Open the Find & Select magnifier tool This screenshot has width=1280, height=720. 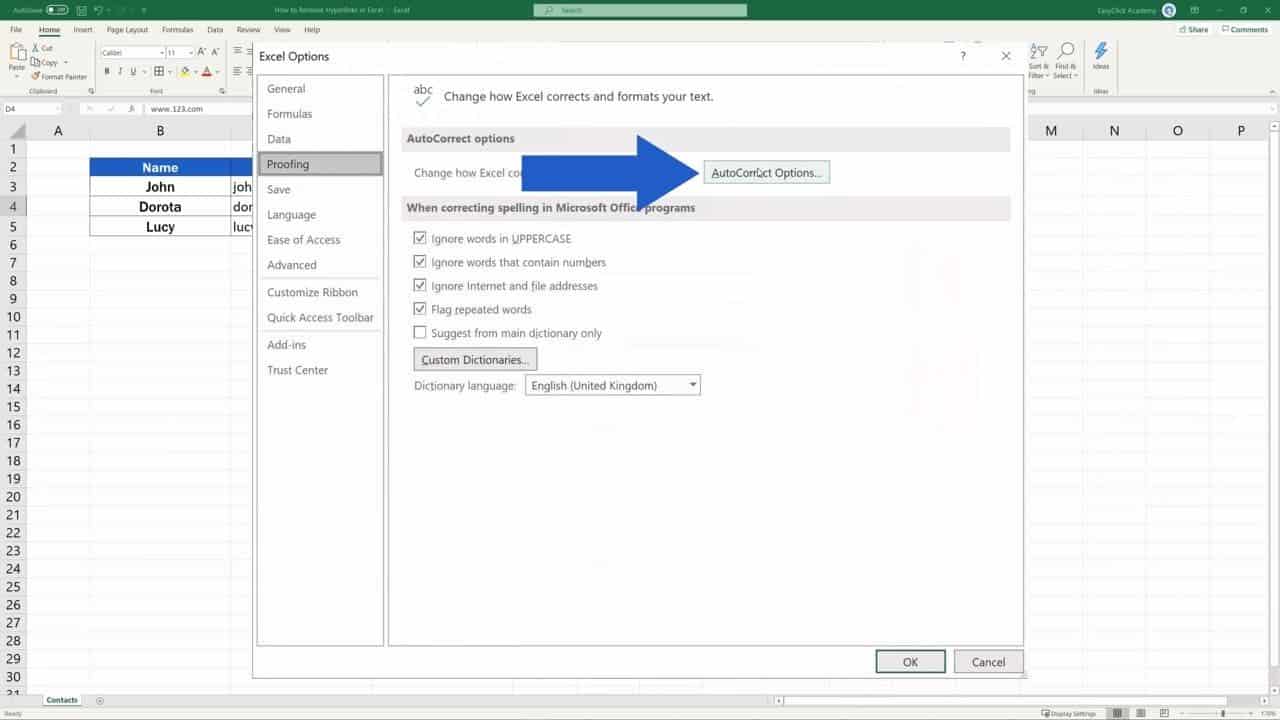coord(1065,52)
